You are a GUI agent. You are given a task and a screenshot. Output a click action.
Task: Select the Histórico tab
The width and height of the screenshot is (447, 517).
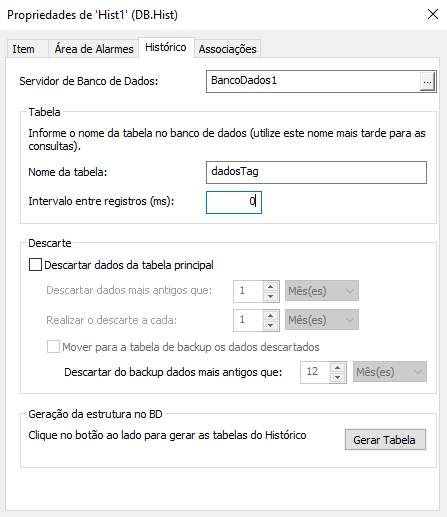point(166,47)
